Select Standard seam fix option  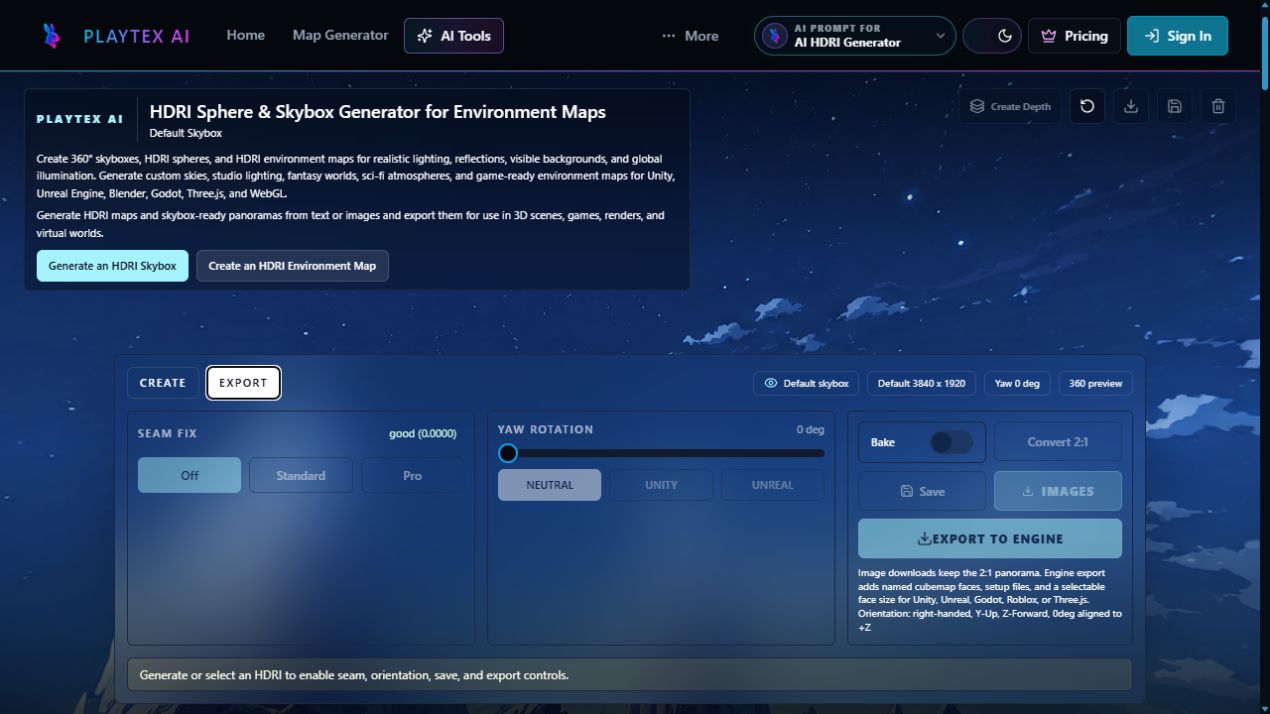coord(301,475)
